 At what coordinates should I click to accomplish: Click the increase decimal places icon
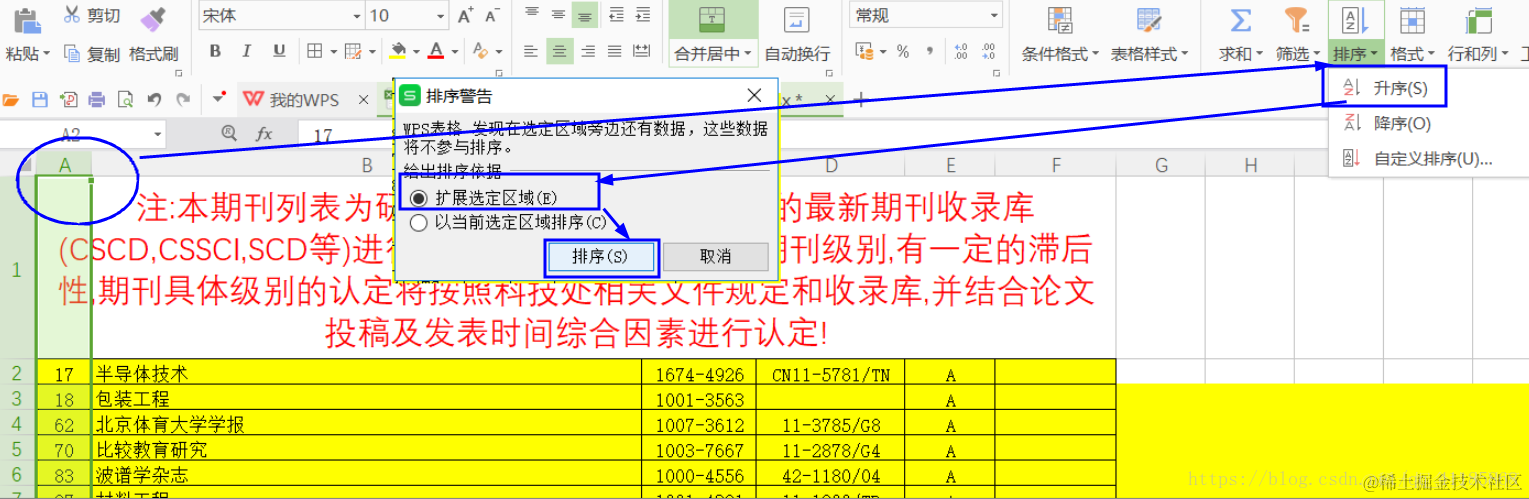pos(961,51)
